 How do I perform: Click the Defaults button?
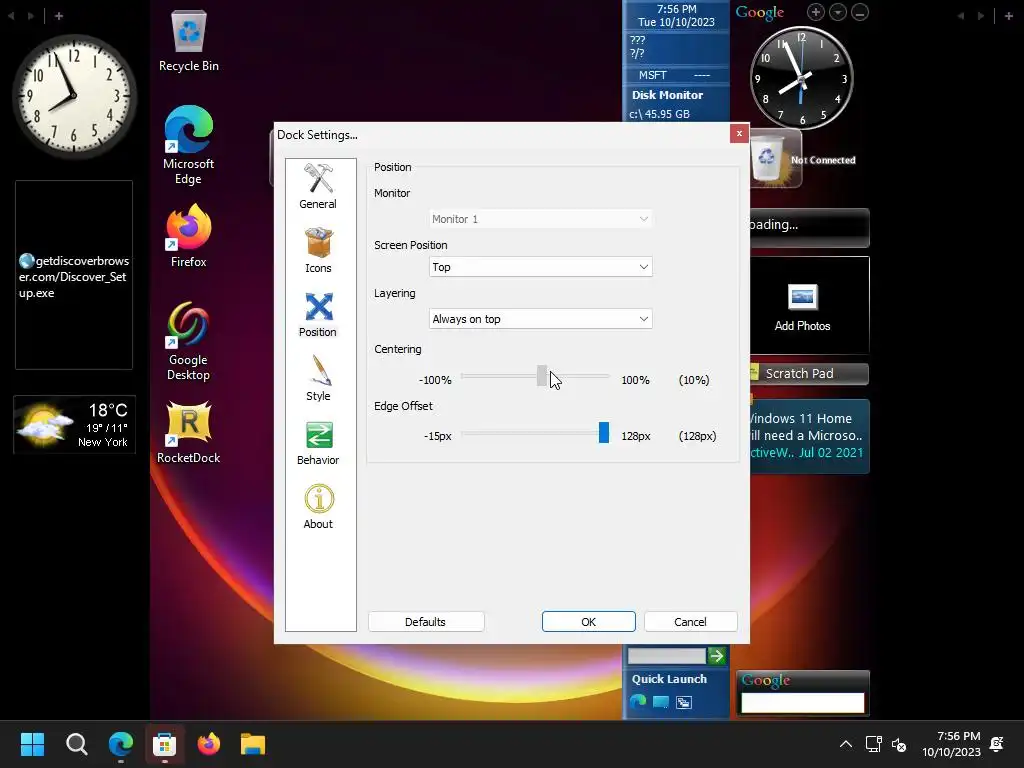[426, 622]
